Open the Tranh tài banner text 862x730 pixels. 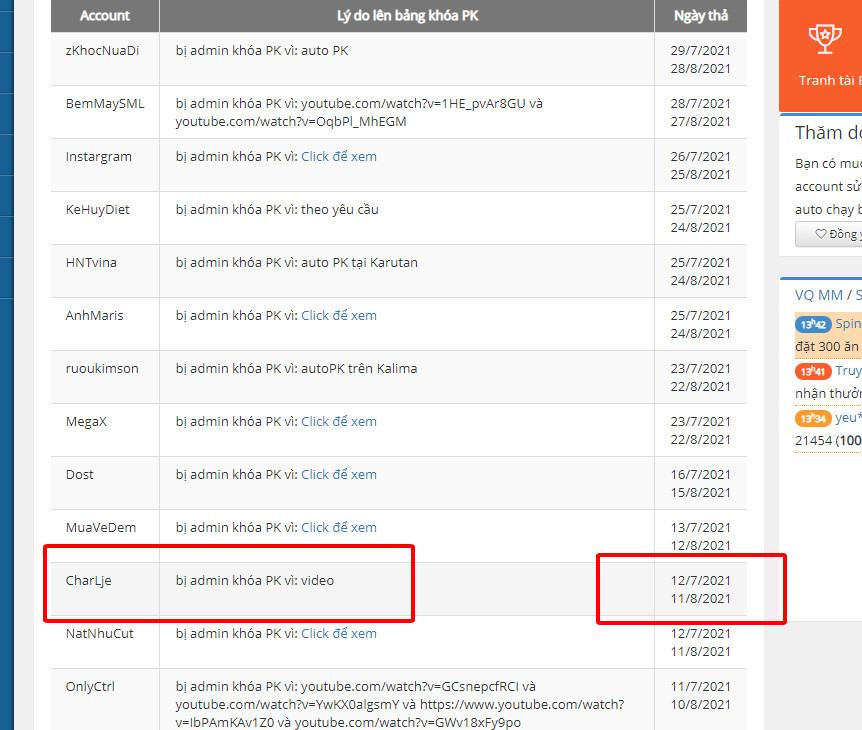(830, 80)
